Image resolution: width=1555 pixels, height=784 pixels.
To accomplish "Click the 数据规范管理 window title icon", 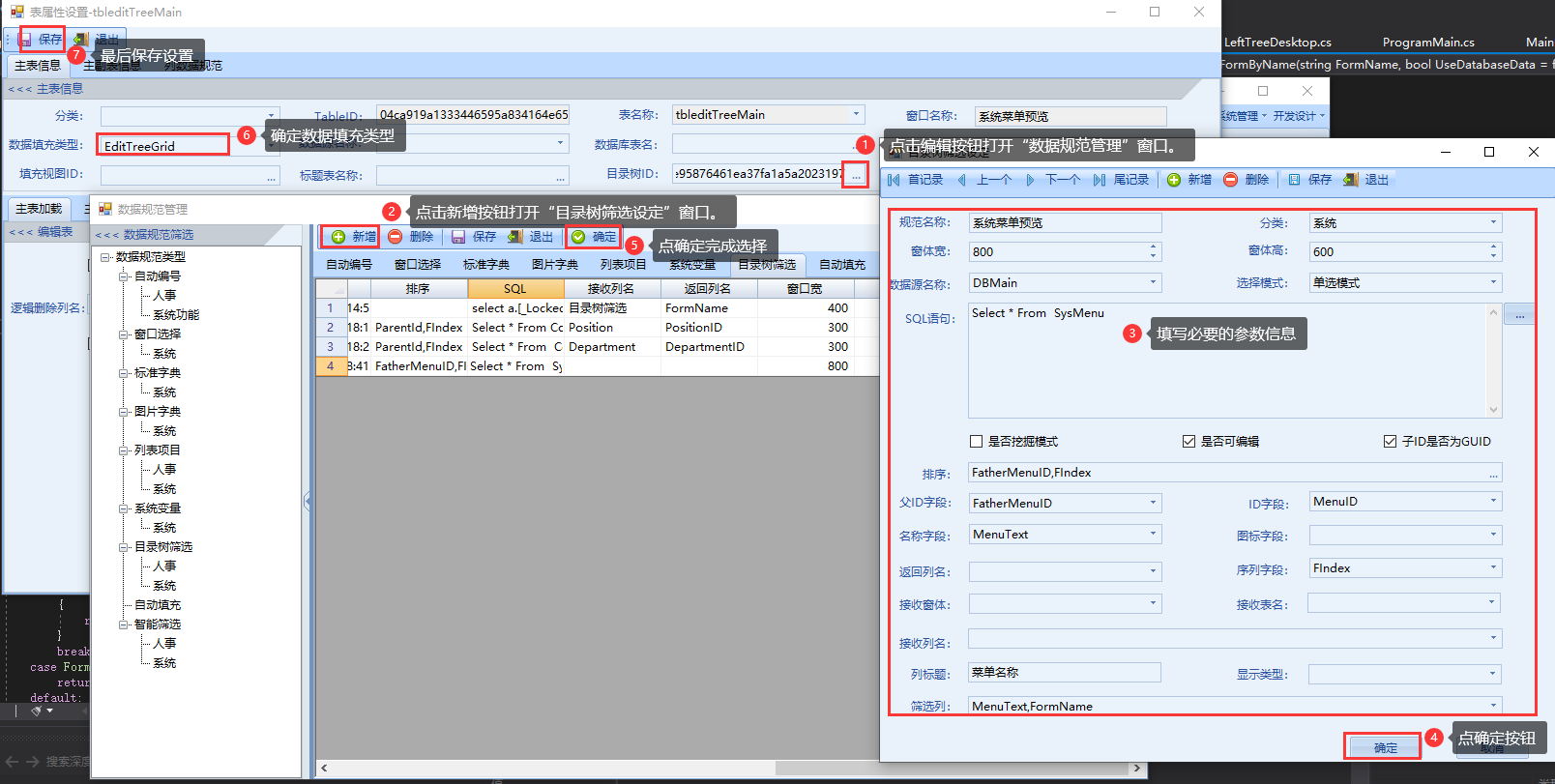I will pos(105,209).
